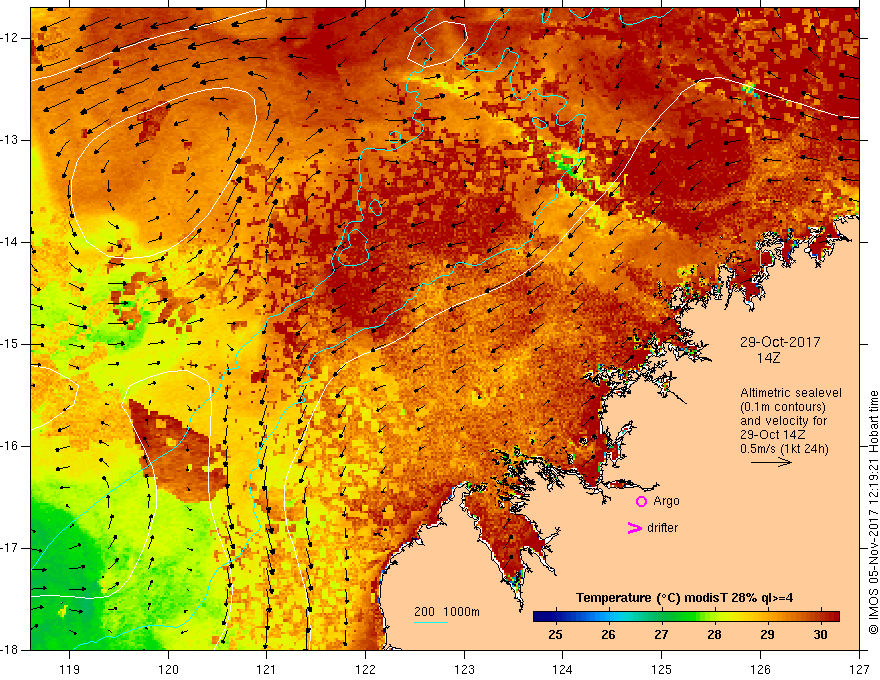Image resolution: width=880 pixels, height=680 pixels.
Task: Click the colorbar tick label '27'
Action: click(661, 635)
